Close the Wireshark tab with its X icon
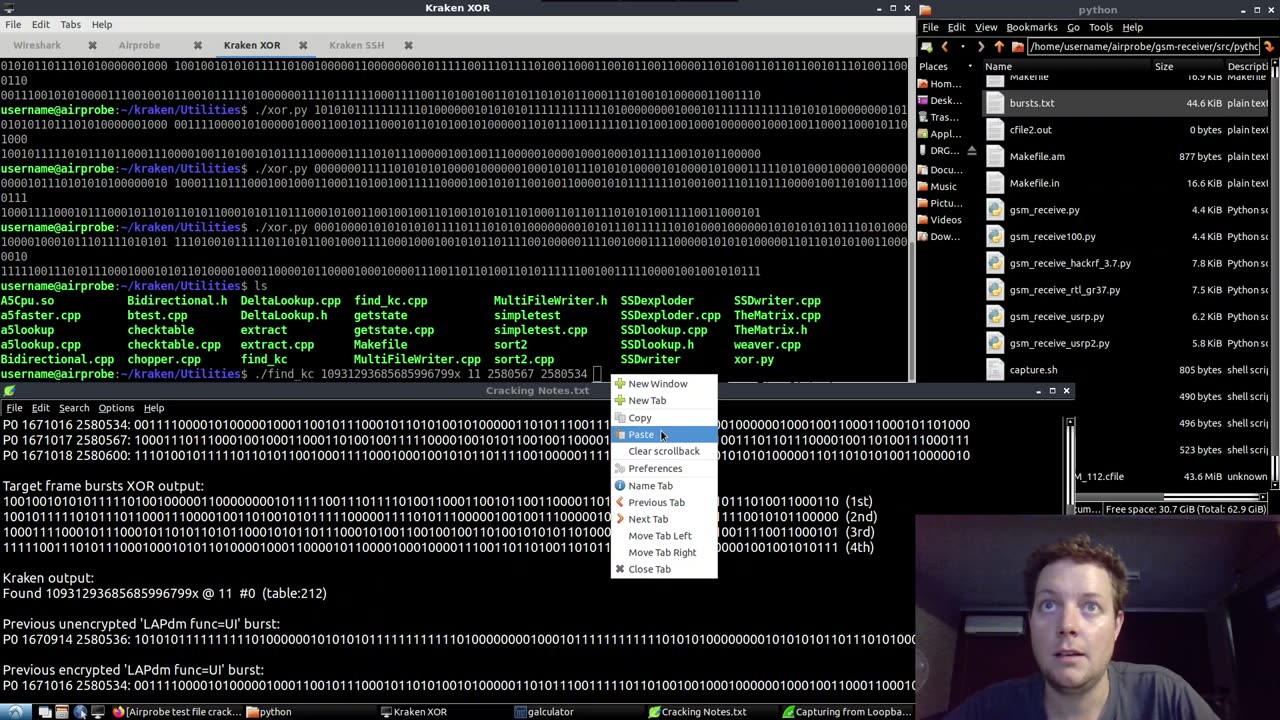 (x=92, y=45)
